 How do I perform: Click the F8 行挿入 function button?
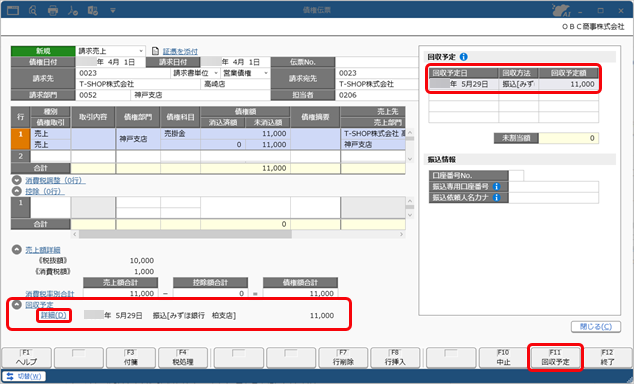(395, 358)
